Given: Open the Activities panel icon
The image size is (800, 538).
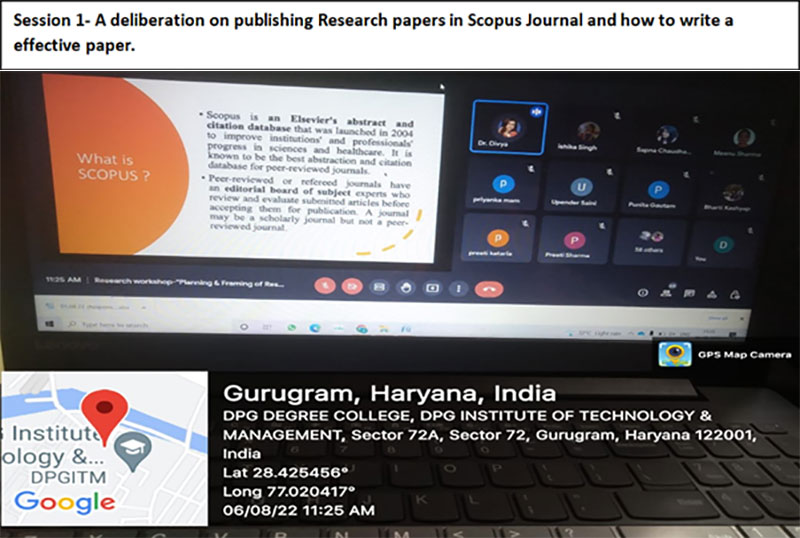Looking at the screenshot, I should coord(712,295).
